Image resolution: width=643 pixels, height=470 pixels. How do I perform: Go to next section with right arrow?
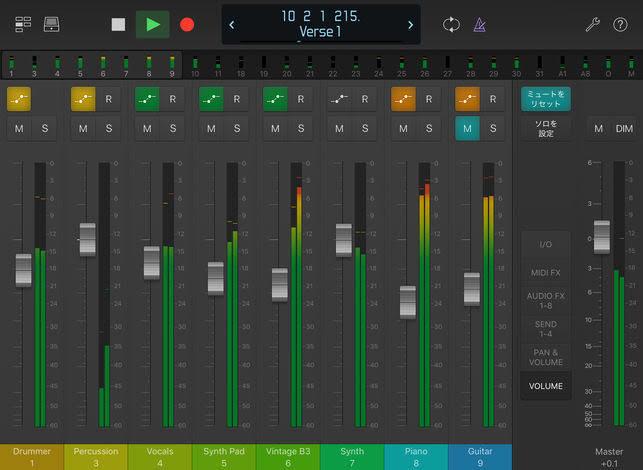[x=410, y=25]
